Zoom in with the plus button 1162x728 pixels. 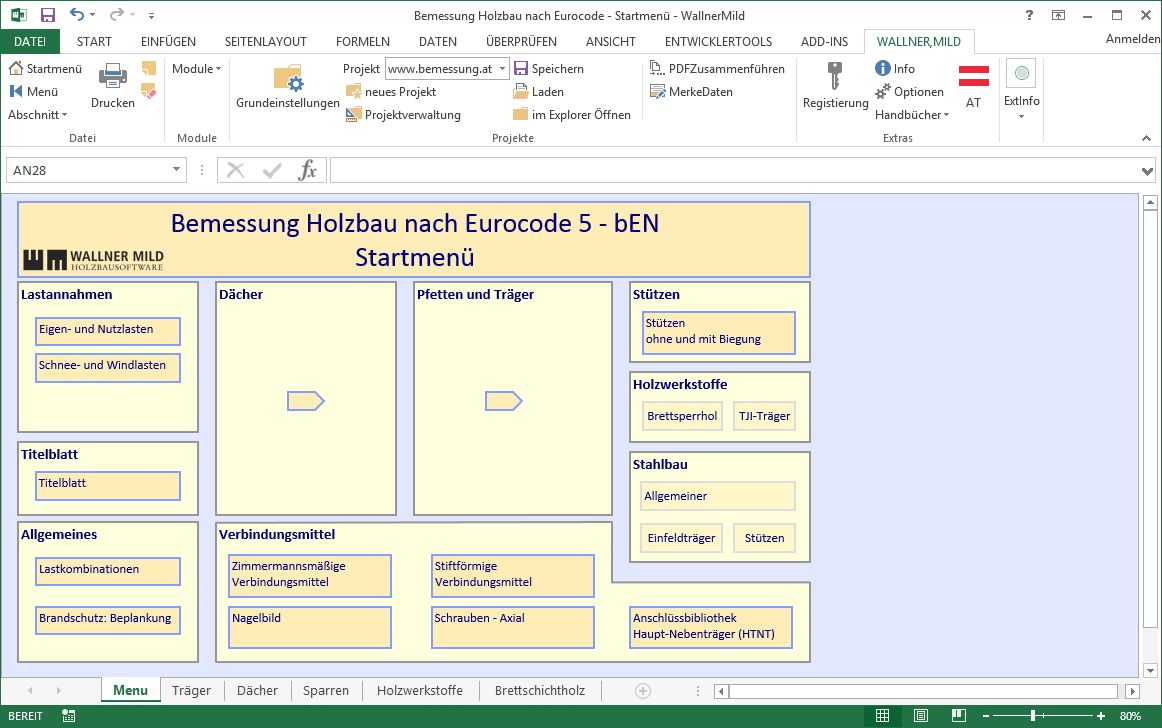tap(1101, 716)
